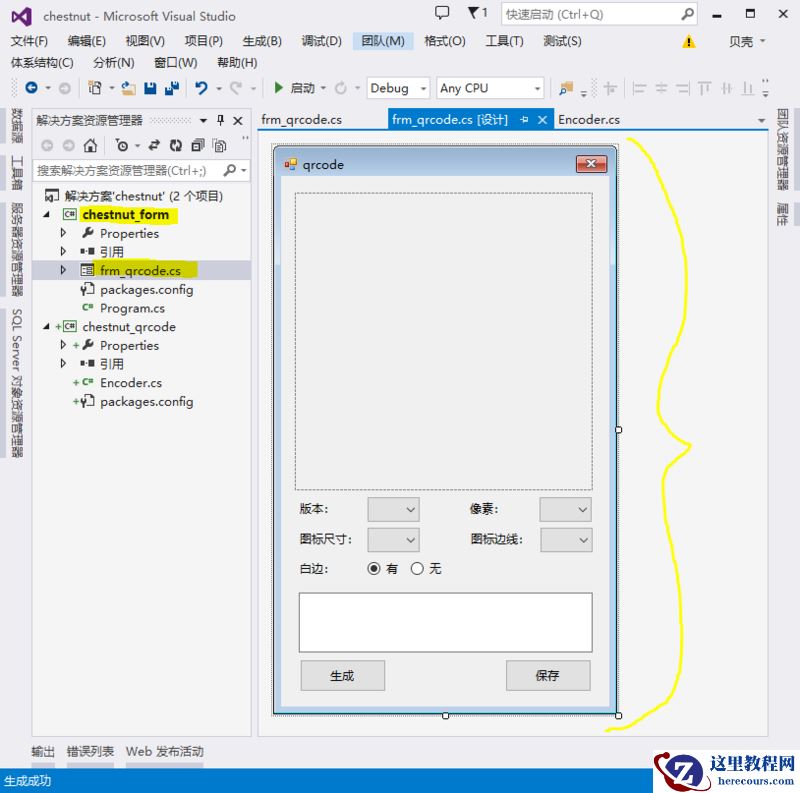Switch to the Encoder.cs tab
This screenshot has height=793, width=800.
(x=588, y=120)
